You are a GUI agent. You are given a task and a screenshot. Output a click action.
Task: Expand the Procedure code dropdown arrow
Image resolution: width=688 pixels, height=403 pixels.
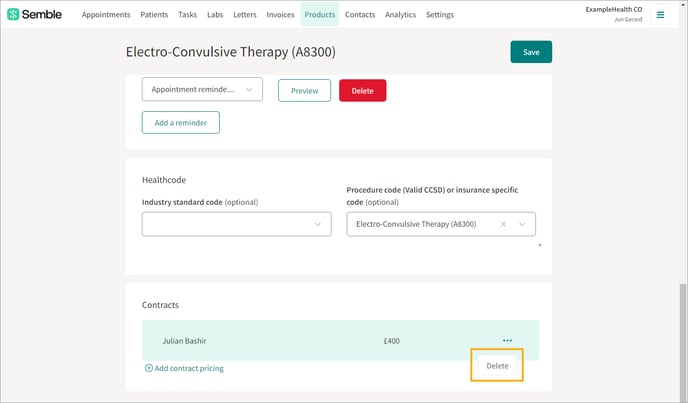click(522, 224)
